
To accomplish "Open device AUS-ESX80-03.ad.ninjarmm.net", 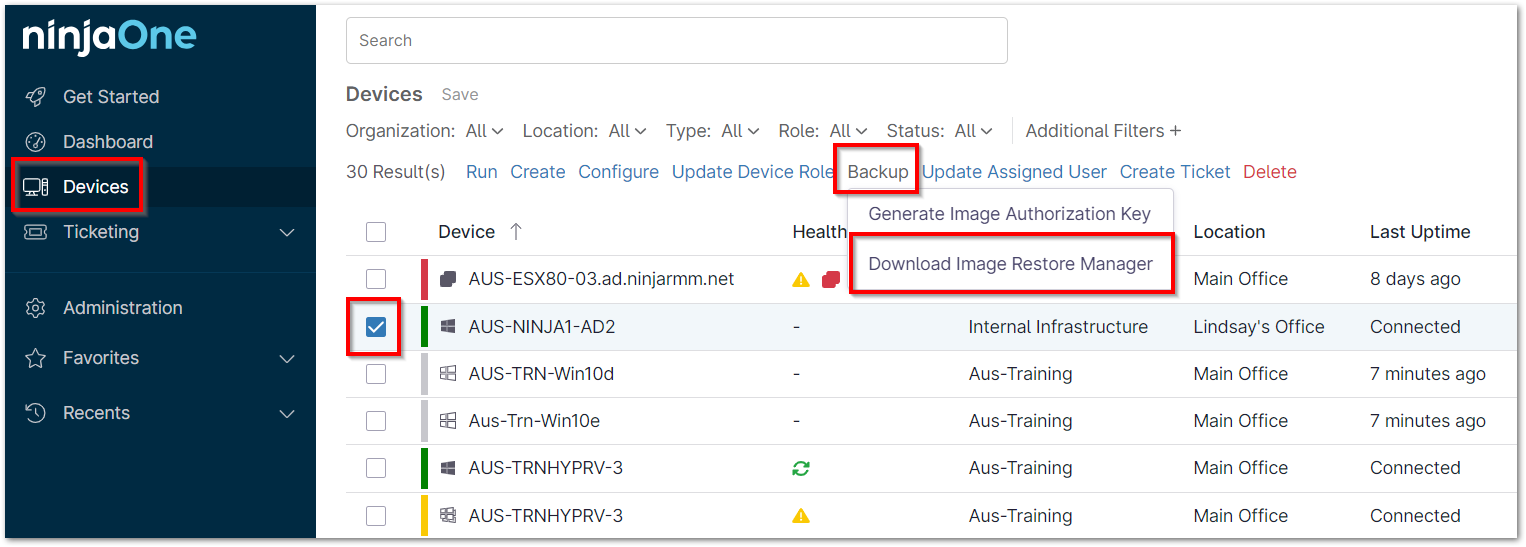I will coord(601,279).
